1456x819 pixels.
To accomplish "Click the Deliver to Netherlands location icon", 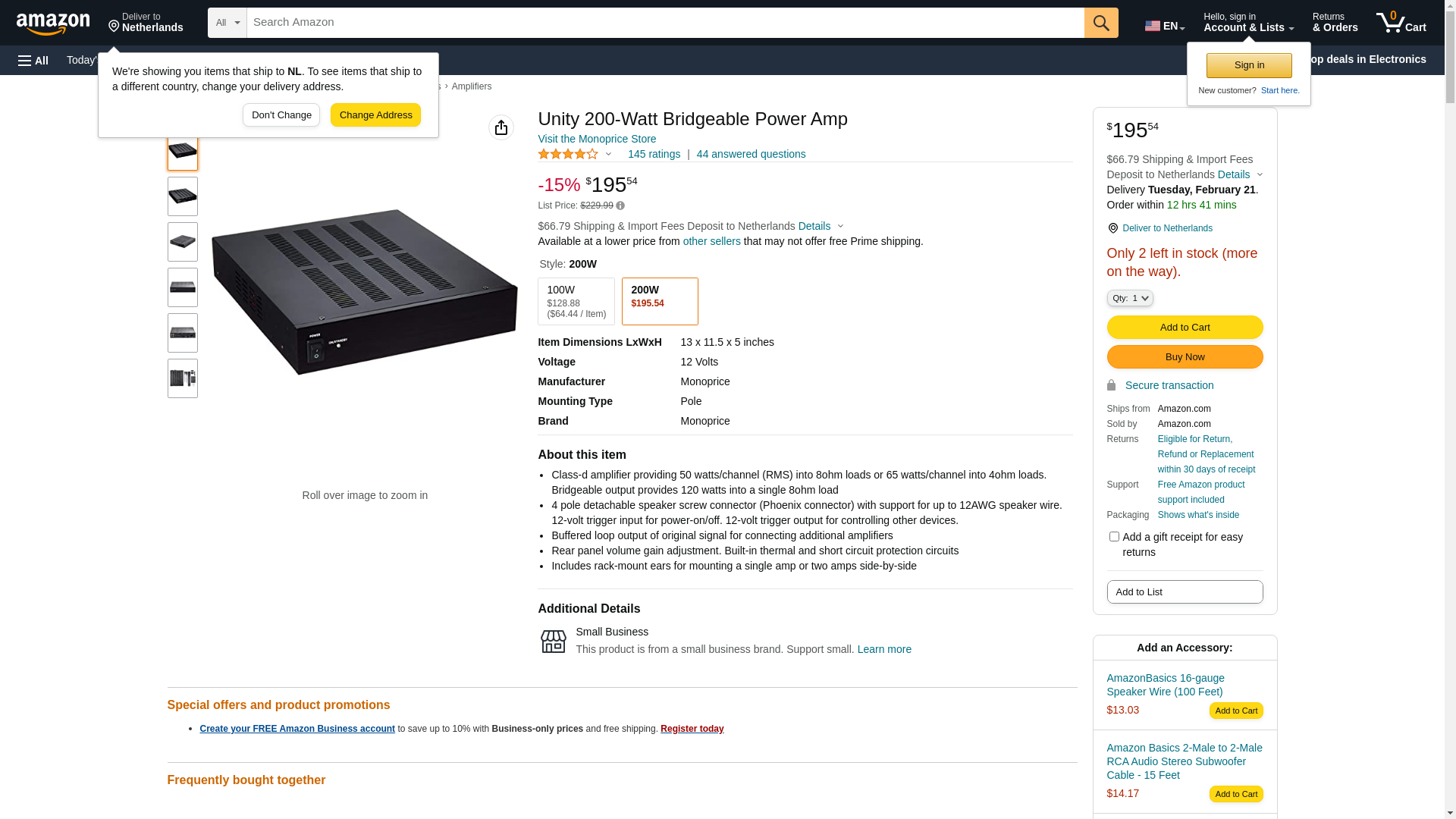I will click(1112, 228).
